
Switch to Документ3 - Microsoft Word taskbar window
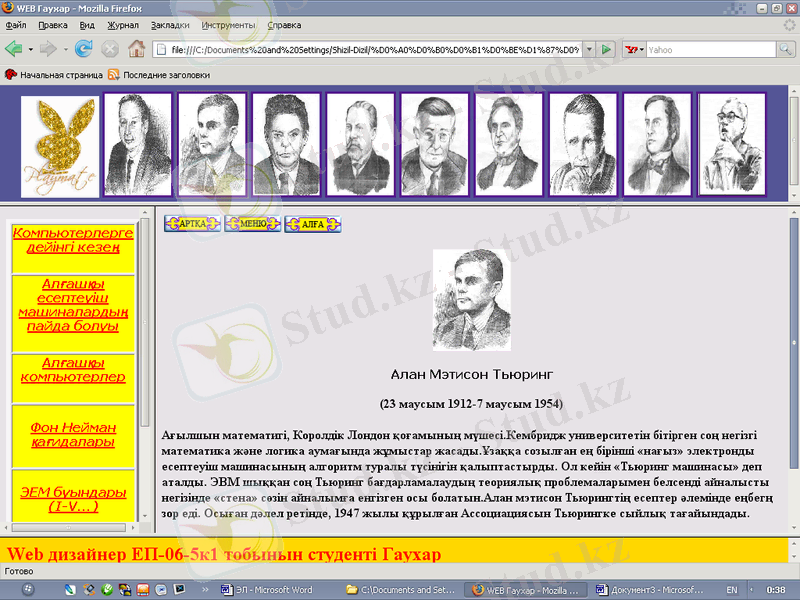point(649,590)
